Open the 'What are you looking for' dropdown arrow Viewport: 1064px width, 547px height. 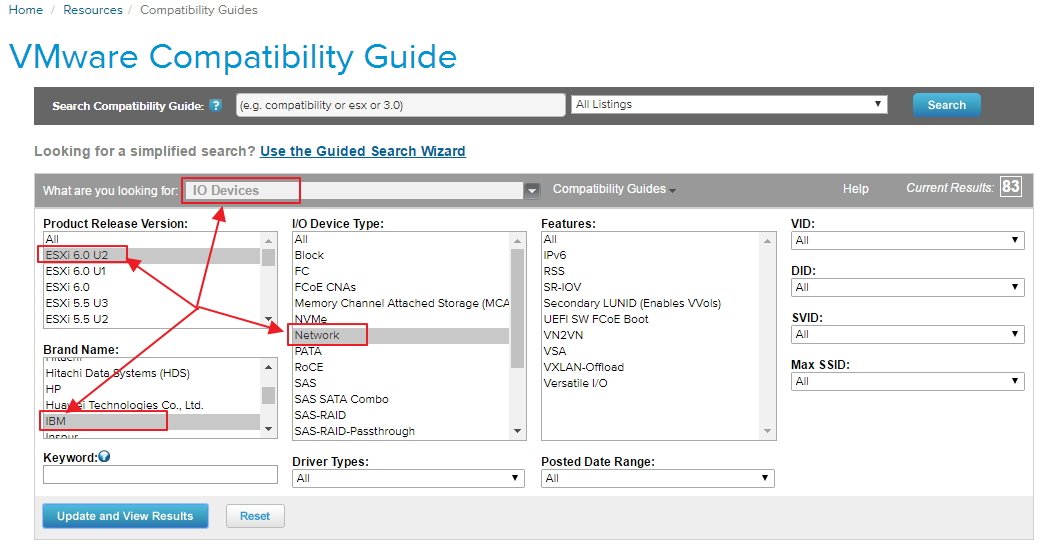tap(533, 190)
